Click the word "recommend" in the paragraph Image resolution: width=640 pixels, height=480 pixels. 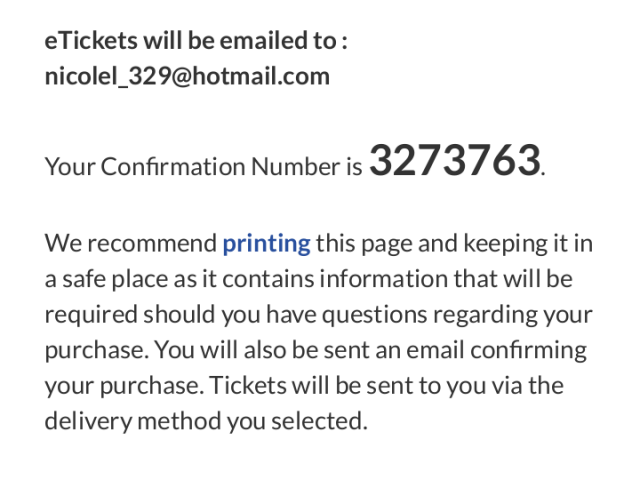point(152,244)
